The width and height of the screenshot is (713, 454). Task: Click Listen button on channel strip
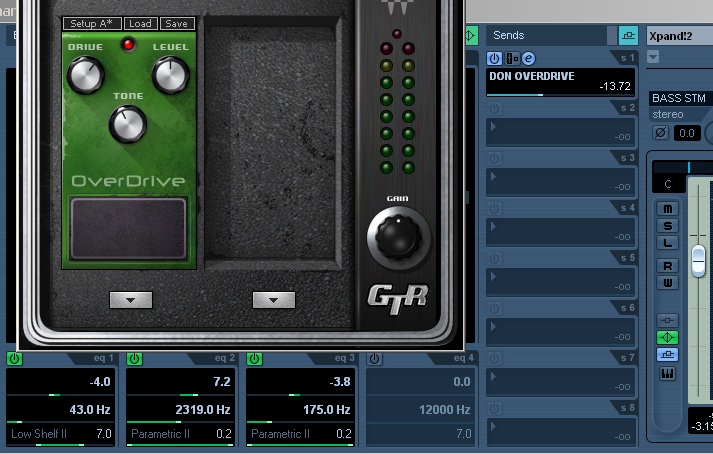pyautogui.click(x=668, y=243)
